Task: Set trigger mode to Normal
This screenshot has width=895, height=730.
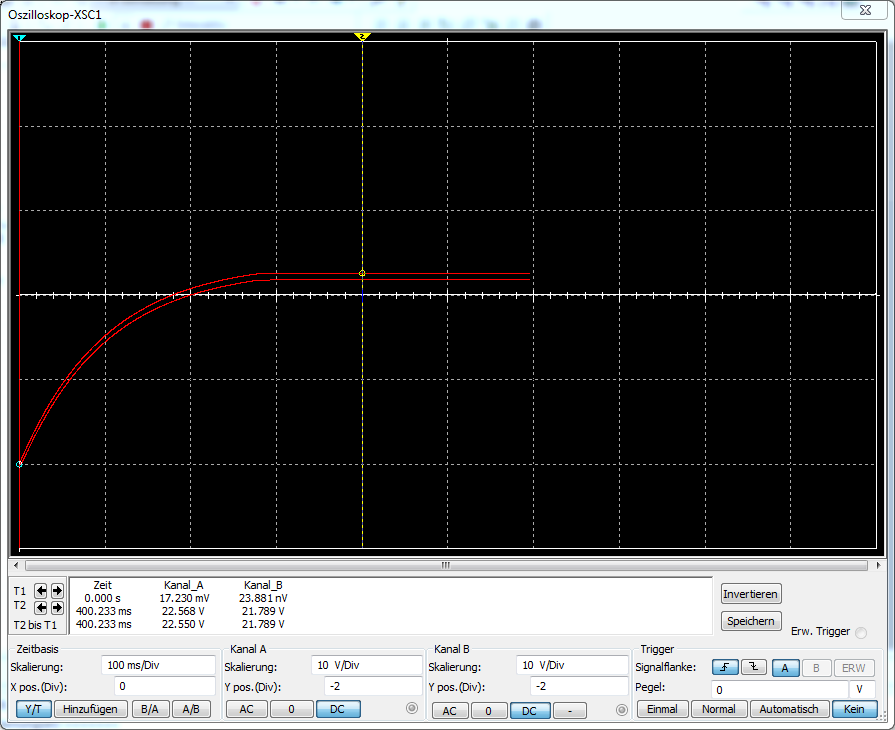Action: [719, 709]
